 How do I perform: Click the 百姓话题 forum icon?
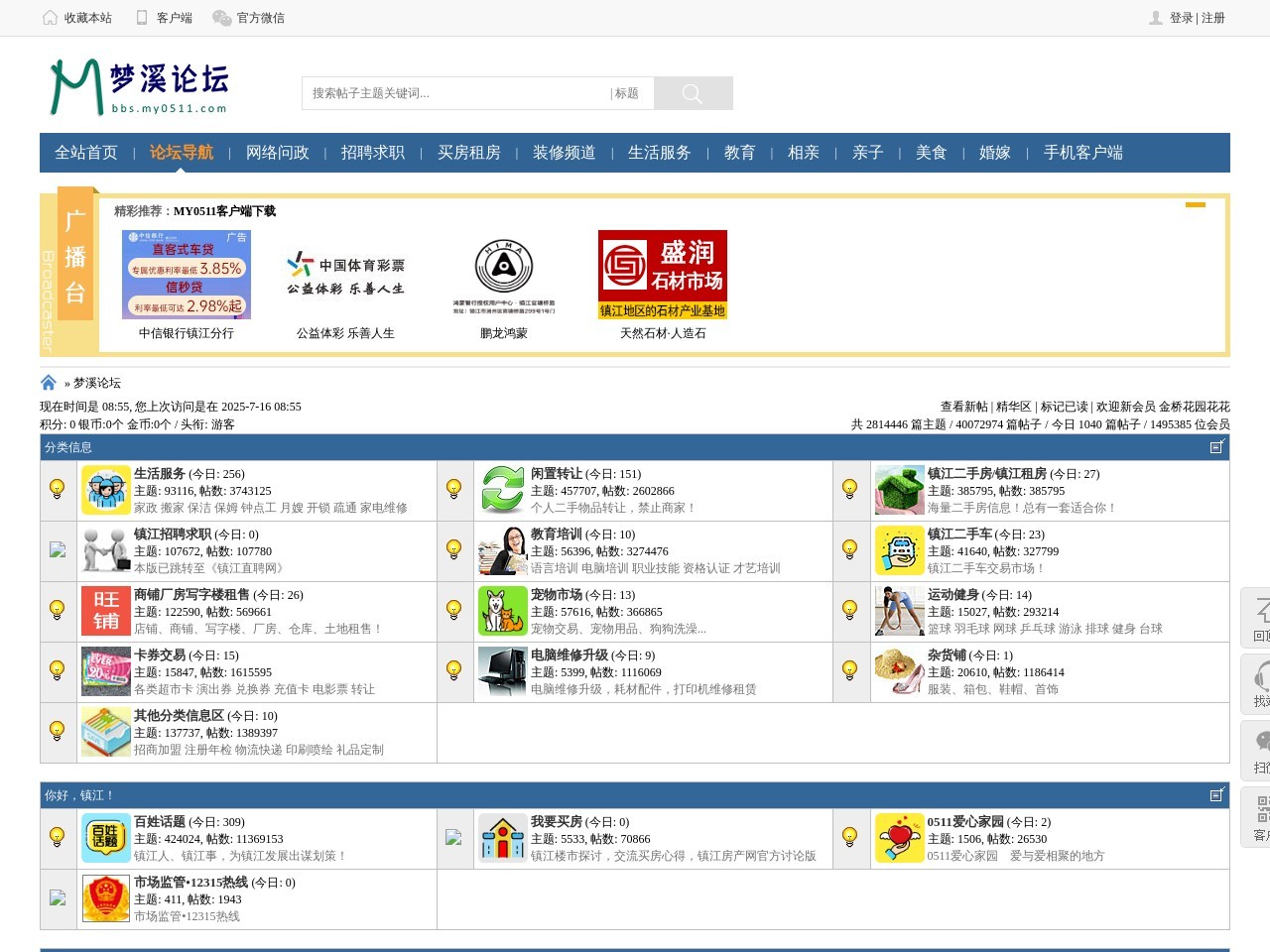pyautogui.click(x=105, y=838)
